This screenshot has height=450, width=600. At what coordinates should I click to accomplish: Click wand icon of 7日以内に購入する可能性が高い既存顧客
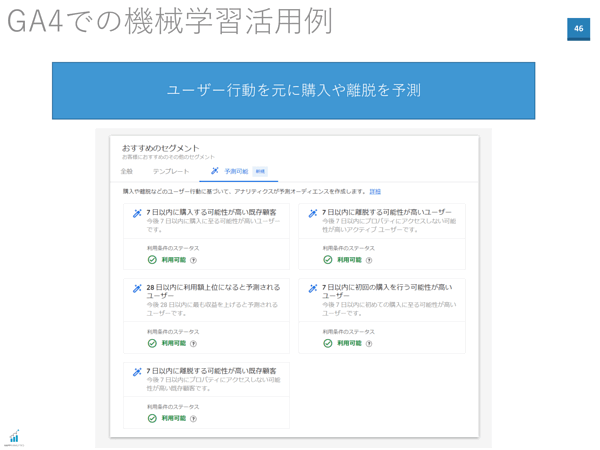(x=137, y=213)
